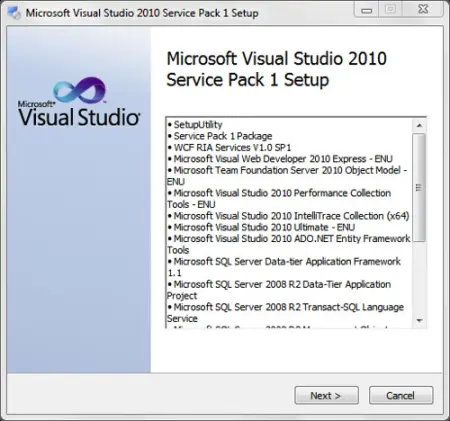Select Visual Studio 2010 Ultimate - ENU entry
Viewport: 450px width, 421px height.
point(261,227)
